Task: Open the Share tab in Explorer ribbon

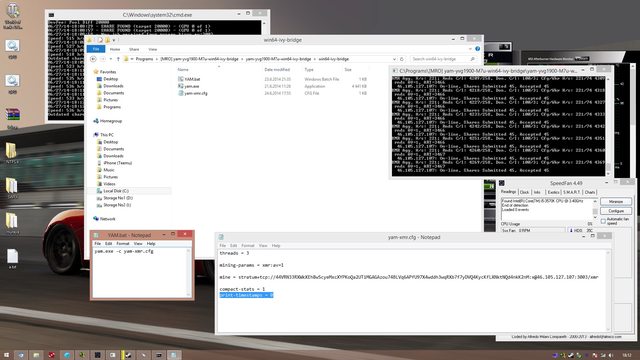Action: click(134, 49)
